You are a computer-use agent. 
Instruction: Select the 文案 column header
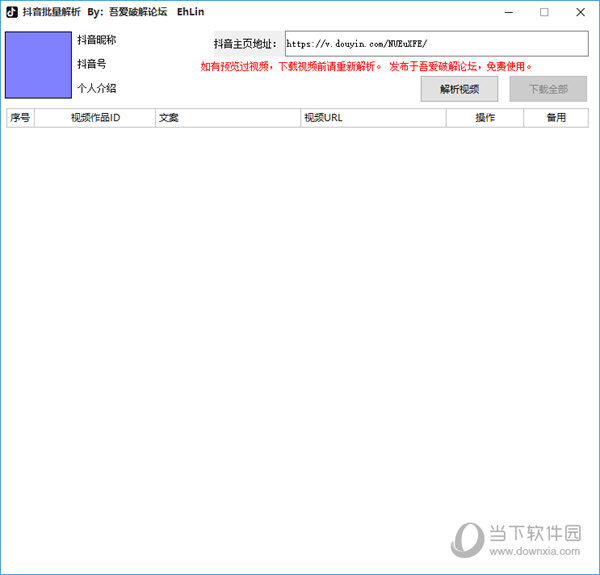pos(228,118)
